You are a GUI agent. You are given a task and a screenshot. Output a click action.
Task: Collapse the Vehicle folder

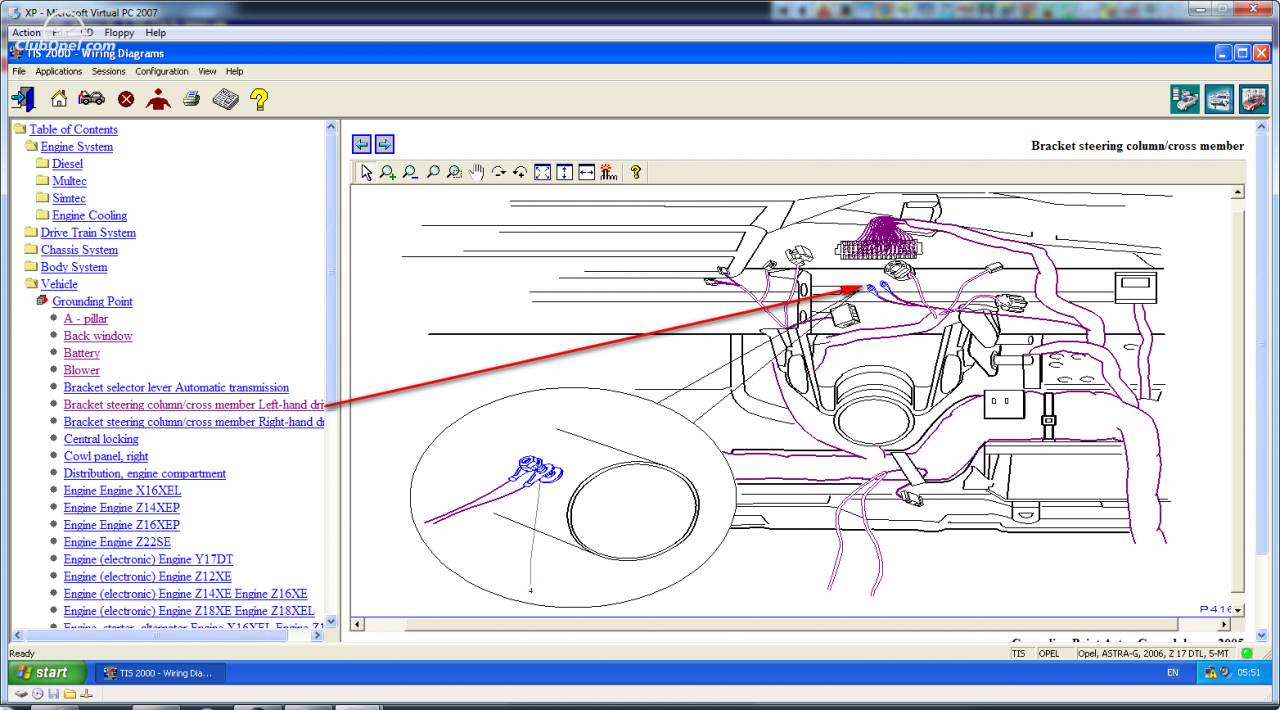59,284
